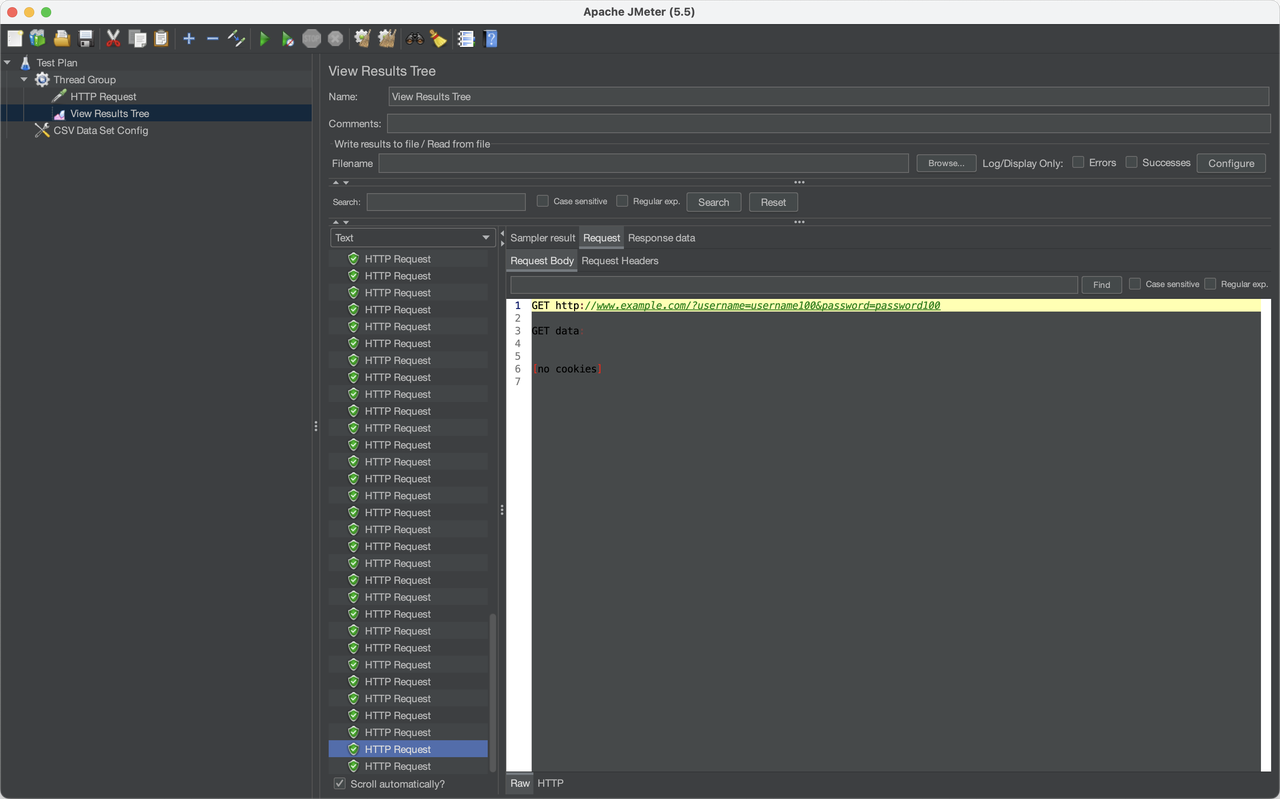Select the Request Body sub-tab
Screen dimensions: 1280x799
pyautogui.click(x=542, y=261)
